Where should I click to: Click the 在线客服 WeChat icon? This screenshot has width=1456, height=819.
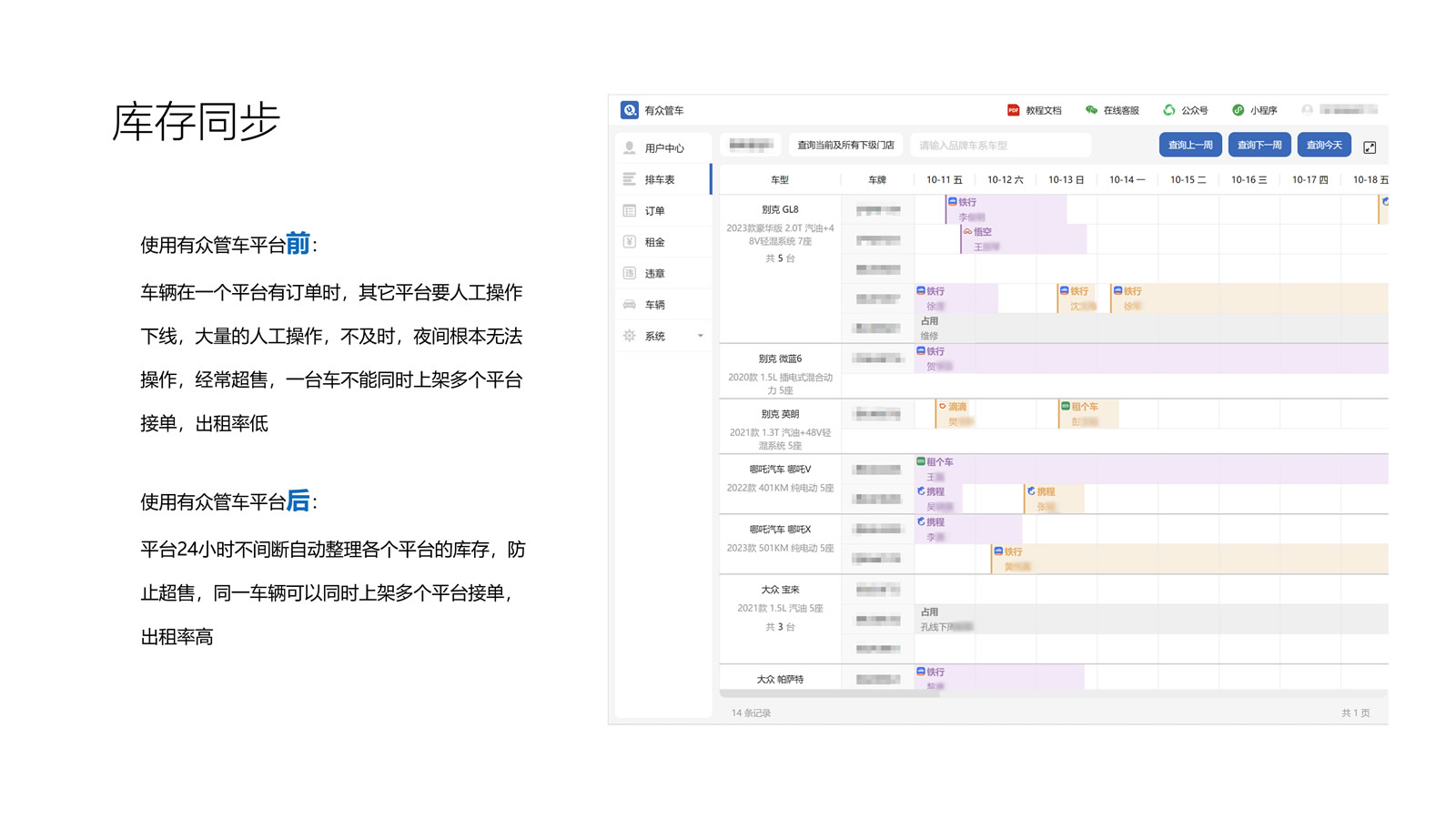(x=1091, y=110)
